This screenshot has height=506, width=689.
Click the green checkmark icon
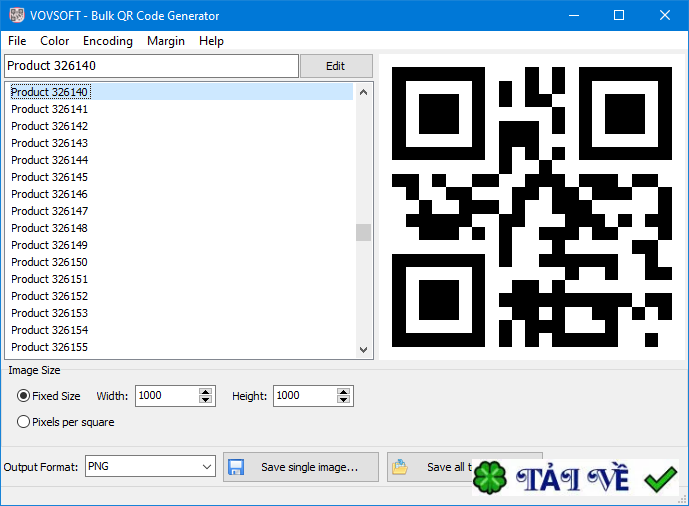(x=660, y=480)
